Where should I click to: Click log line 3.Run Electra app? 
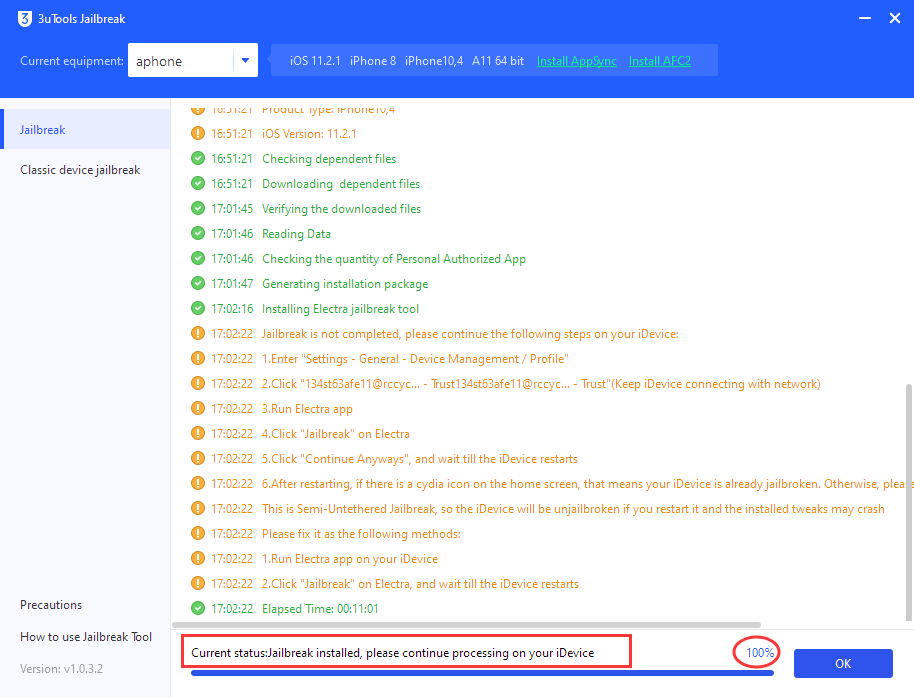click(307, 409)
